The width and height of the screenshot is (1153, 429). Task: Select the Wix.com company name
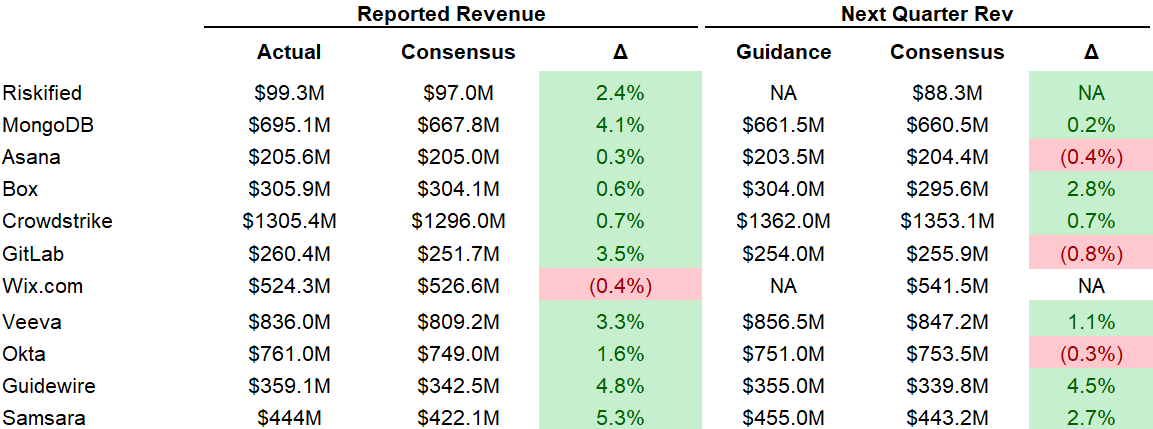pos(43,286)
